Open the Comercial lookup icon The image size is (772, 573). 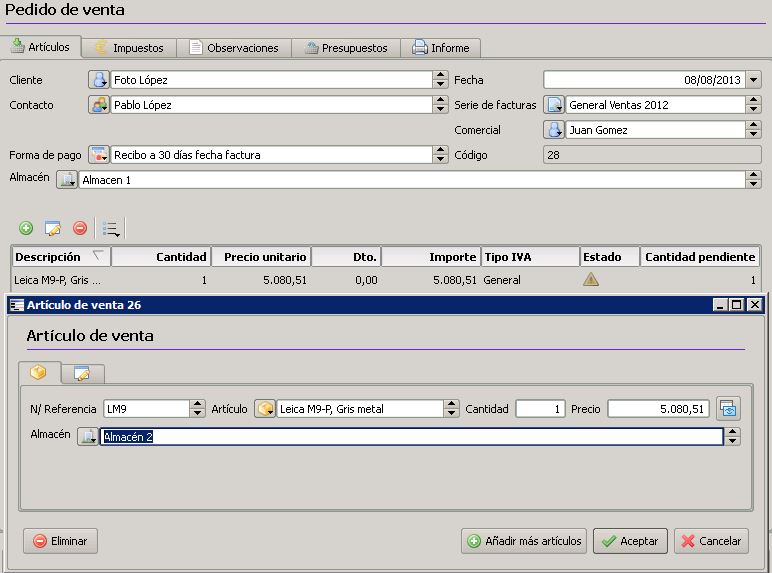[x=554, y=130]
